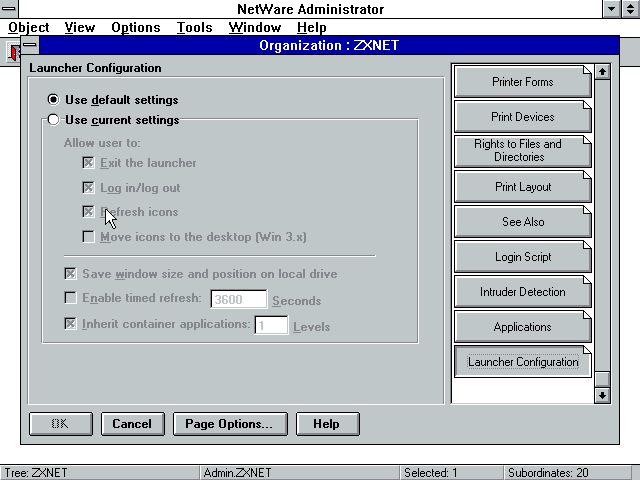The height and width of the screenshot is (480, 640).
Task: Click the Tree: ZXNET status text
Action: coord(36,473)
